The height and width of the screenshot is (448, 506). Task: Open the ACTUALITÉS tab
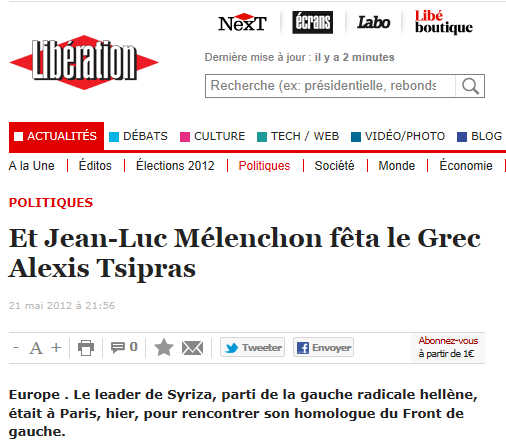56,136
